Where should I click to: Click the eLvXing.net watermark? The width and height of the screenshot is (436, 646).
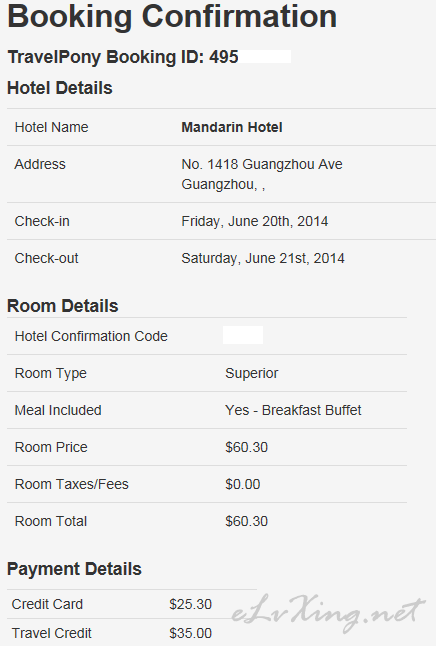328,613
